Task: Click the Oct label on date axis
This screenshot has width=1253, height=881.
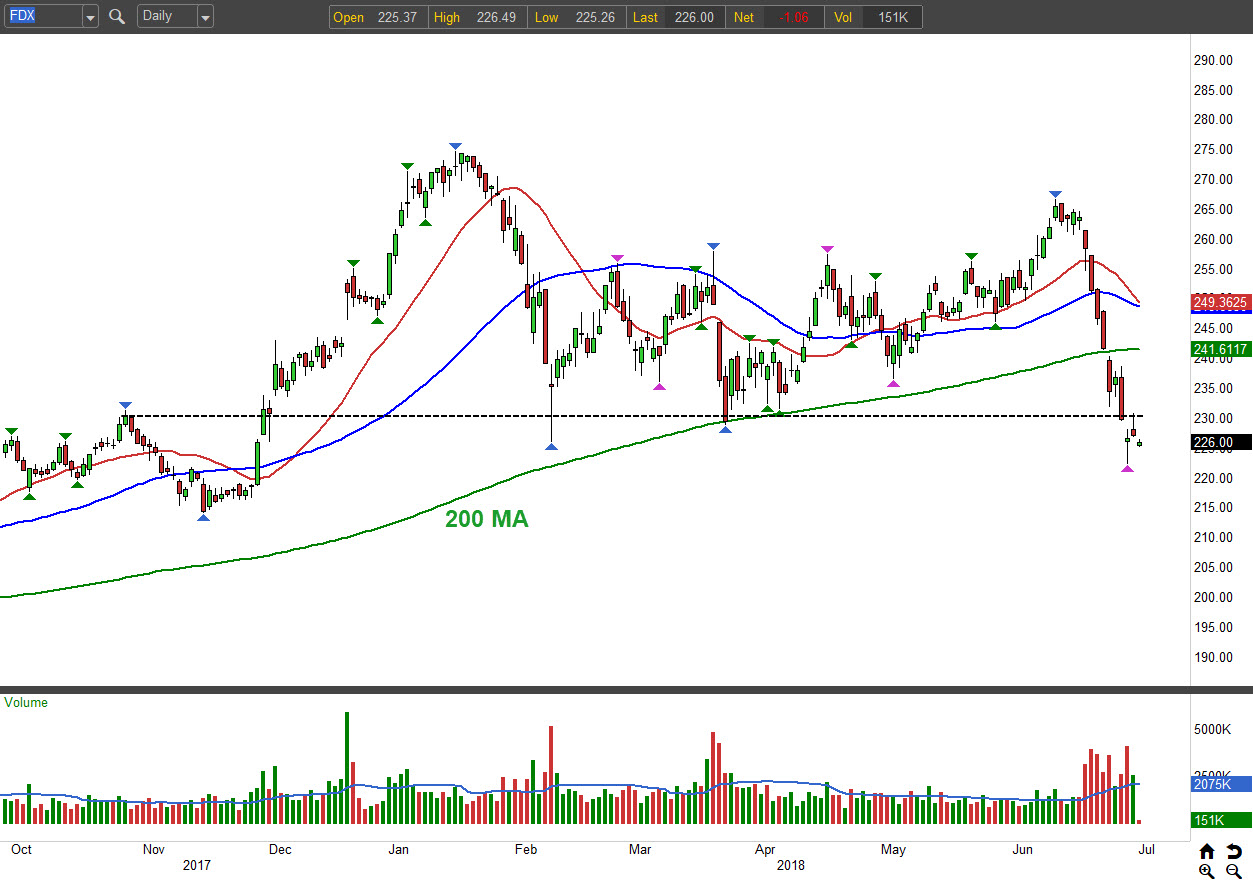Action: (x=21, y=850)
